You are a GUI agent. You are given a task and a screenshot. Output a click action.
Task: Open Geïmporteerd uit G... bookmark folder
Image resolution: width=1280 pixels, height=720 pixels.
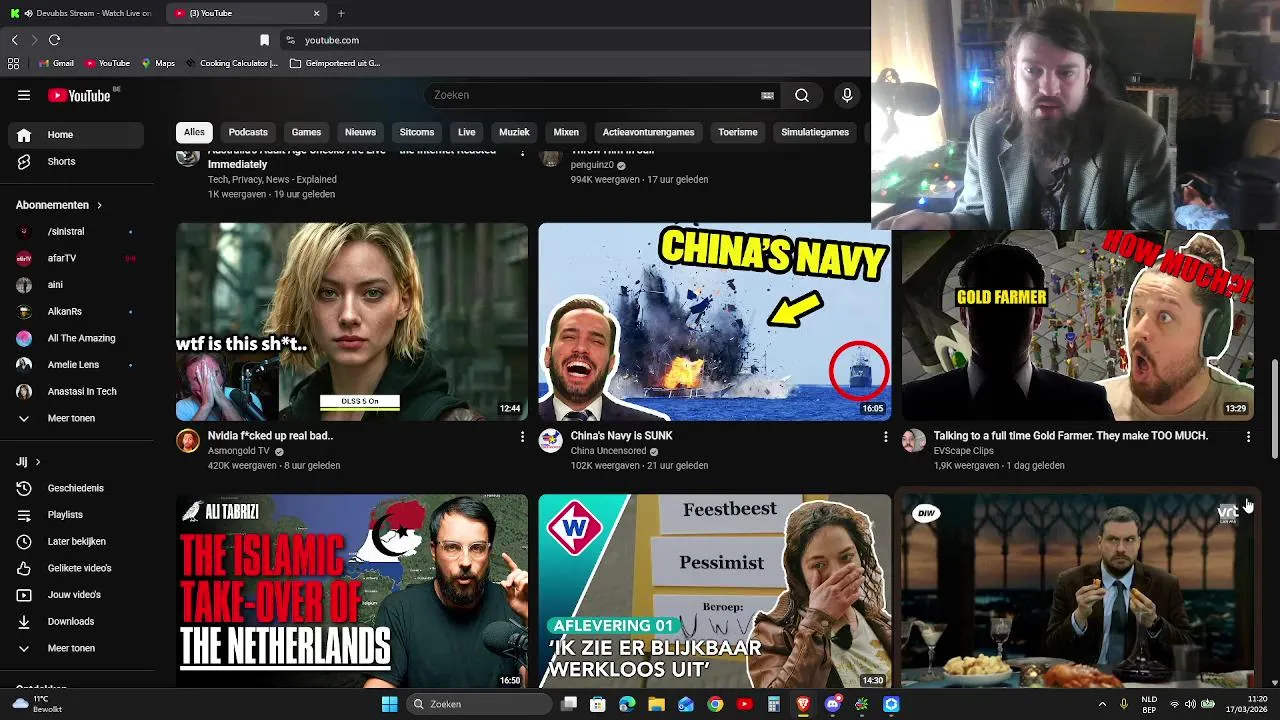(335, 63)
